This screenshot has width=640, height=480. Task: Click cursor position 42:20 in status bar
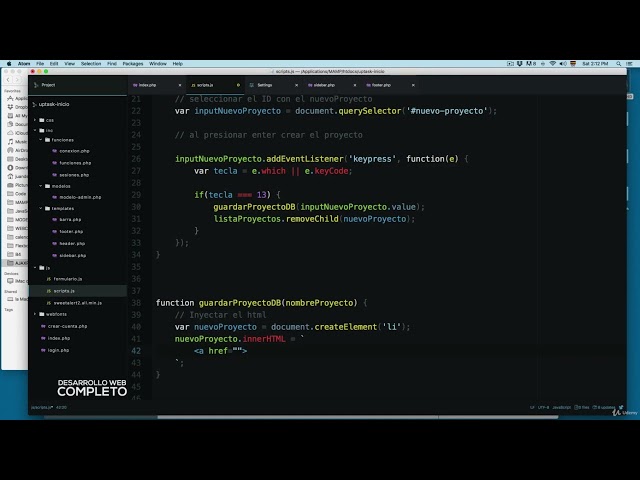61,407
